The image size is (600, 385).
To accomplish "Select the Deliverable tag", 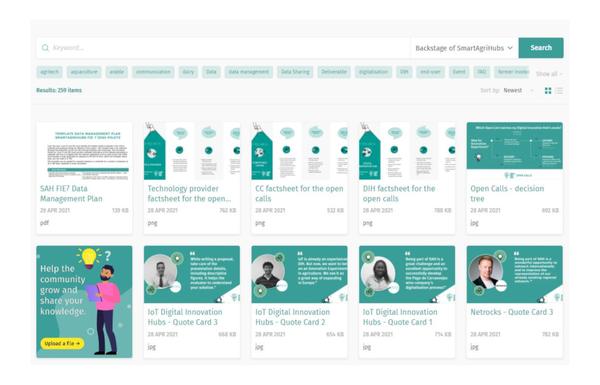I will tap(334, 72).
